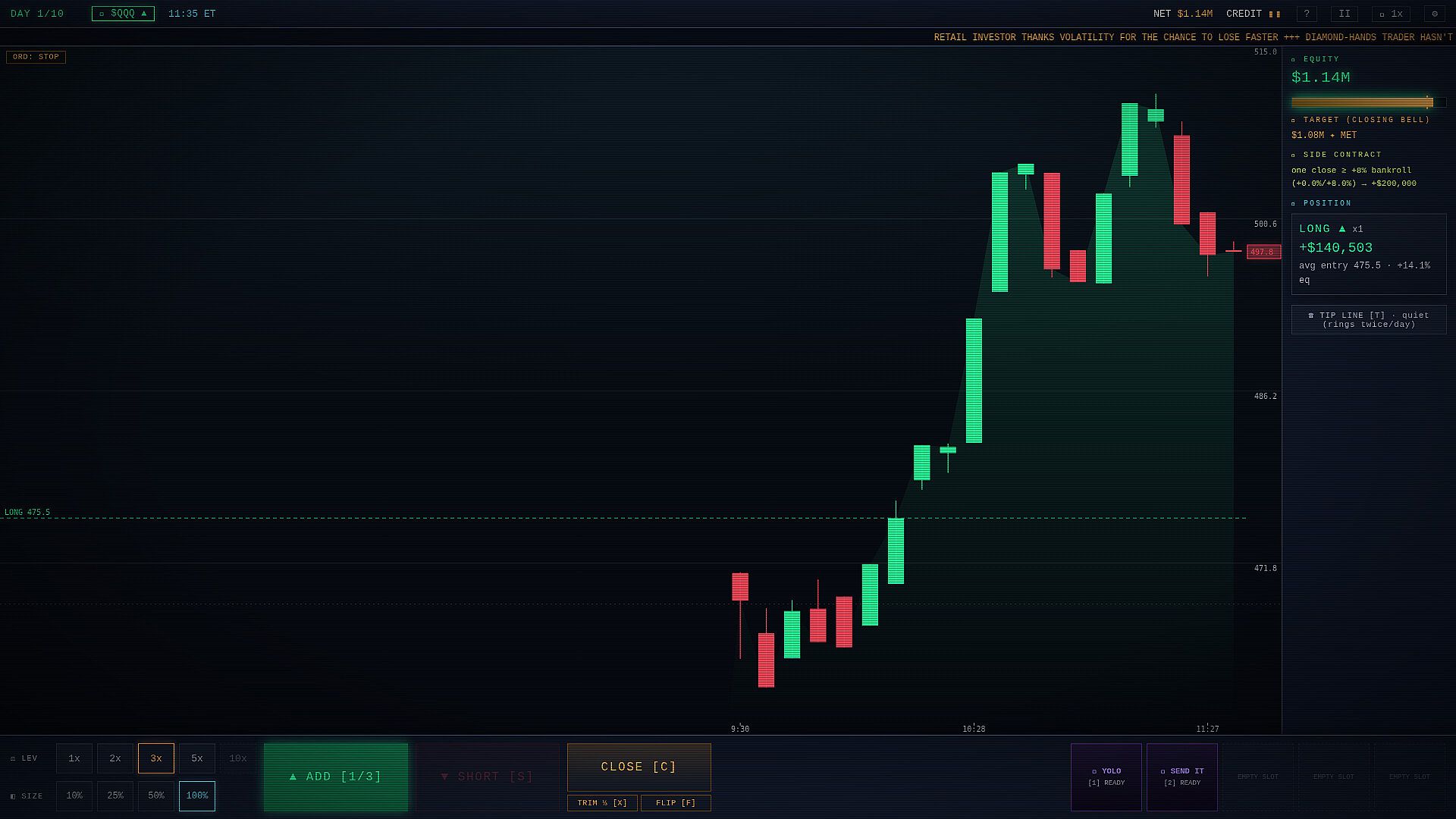Set position size to 25%
Screen dimensions: 1456x819
(x=115, y=796)
